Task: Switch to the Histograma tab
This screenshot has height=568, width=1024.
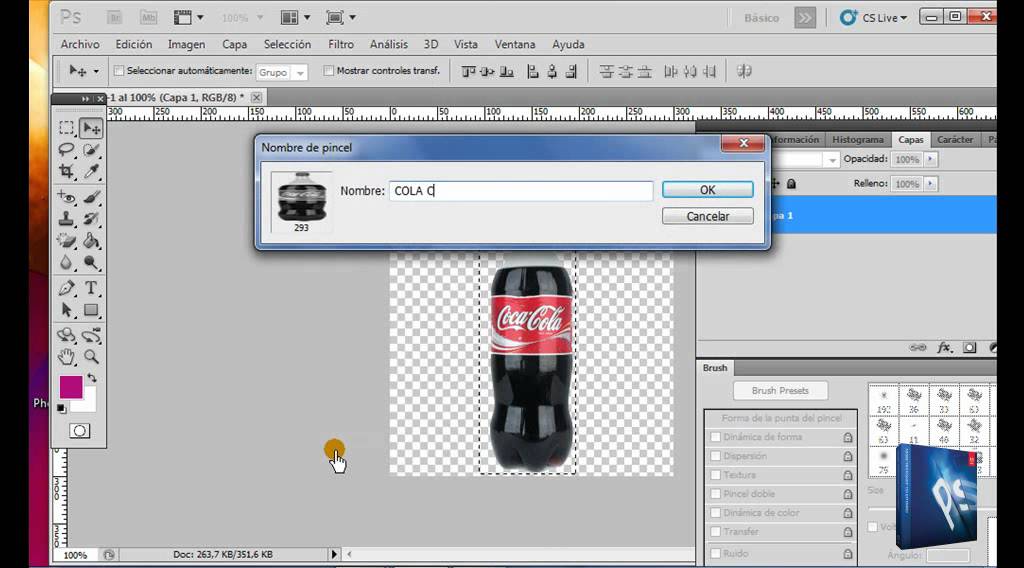Action: 857,140
